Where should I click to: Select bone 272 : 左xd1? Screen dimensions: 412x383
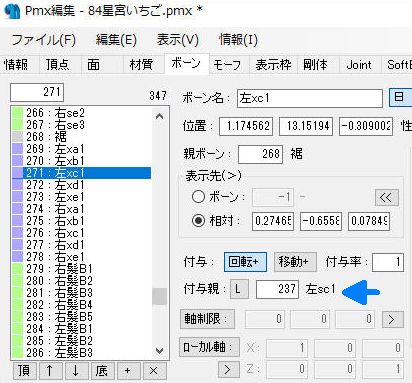82,185
